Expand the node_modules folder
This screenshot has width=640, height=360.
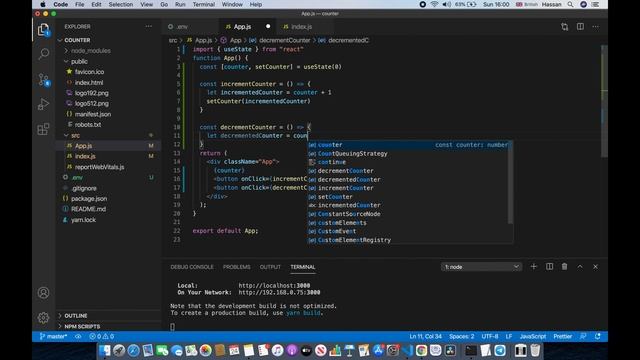click(x=91, y=51)
